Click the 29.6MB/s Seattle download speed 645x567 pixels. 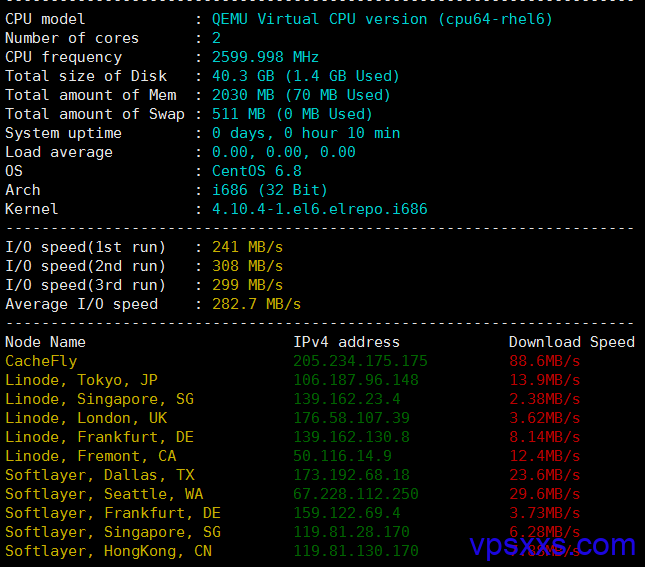click(545, 494)
